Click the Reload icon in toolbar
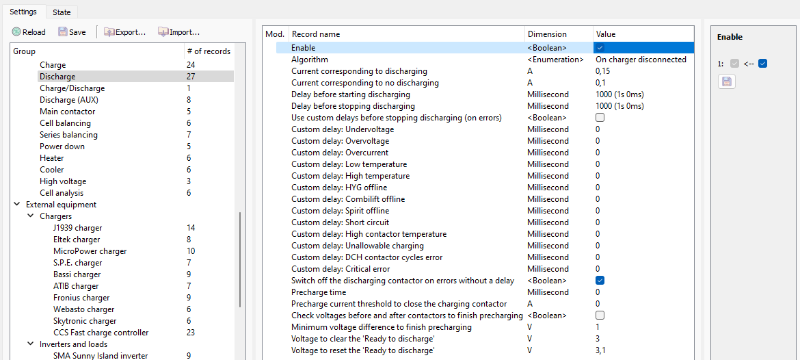The width and height of the screenshot is (800, 360). click(16, 32)
